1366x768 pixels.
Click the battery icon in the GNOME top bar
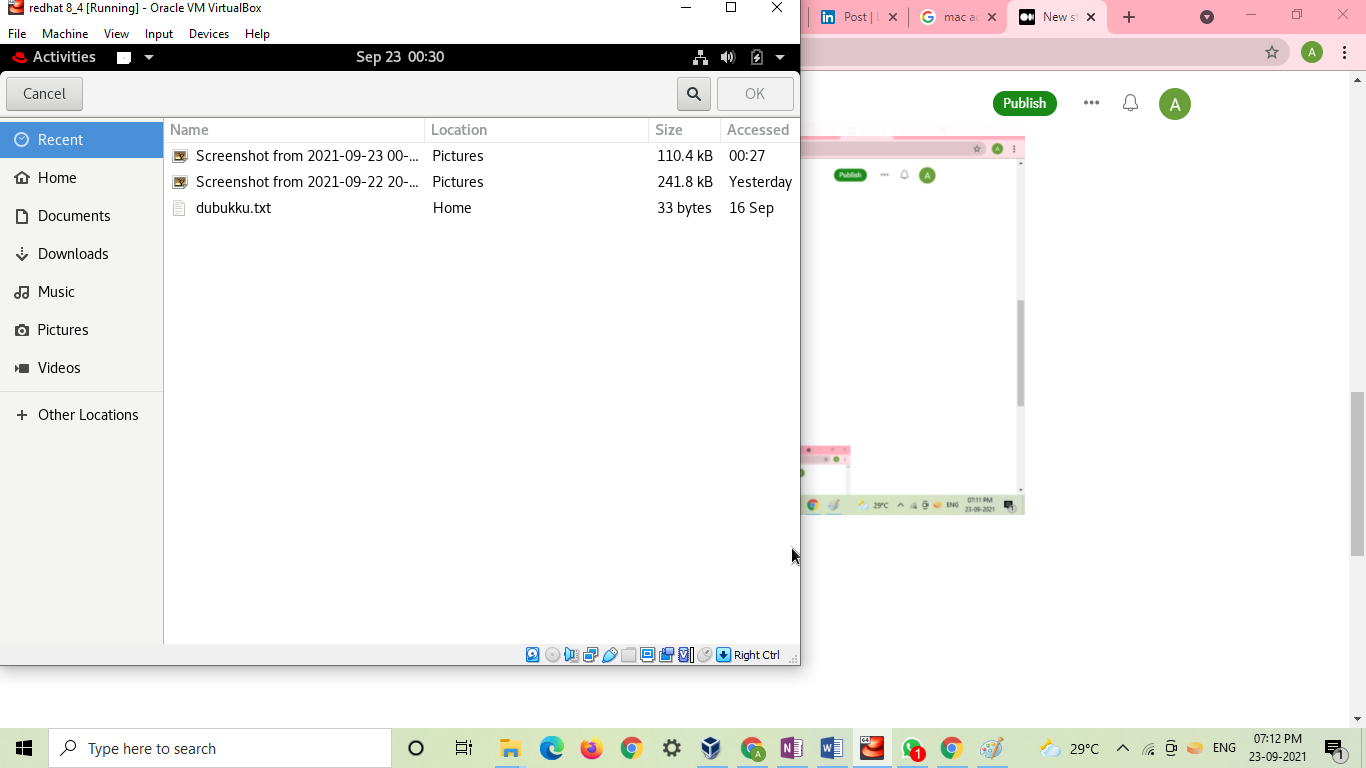tap(756, 57)
